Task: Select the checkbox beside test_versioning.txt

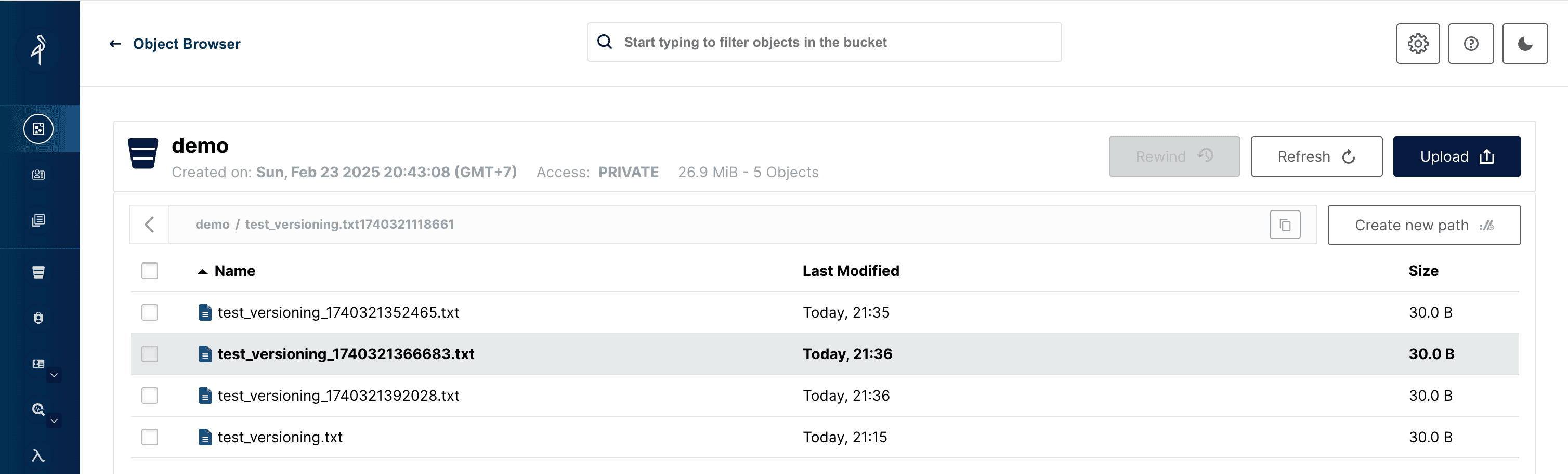Action: tap(150, 438)
